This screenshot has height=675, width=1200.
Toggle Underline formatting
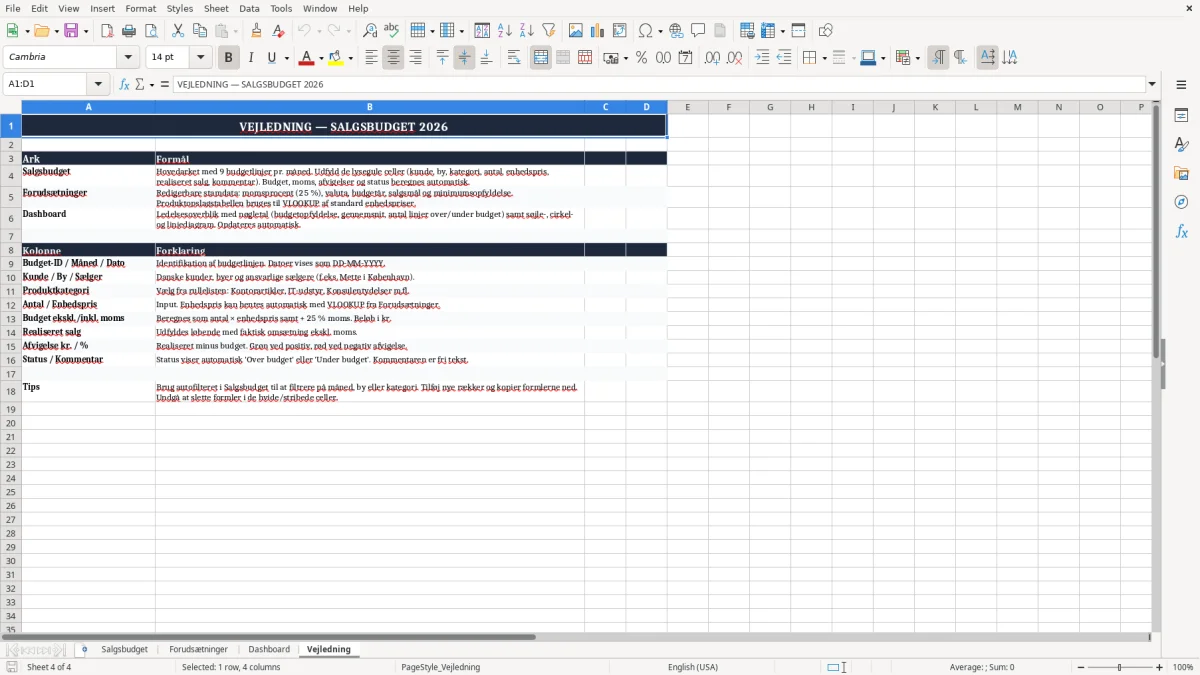coord(271,58)
